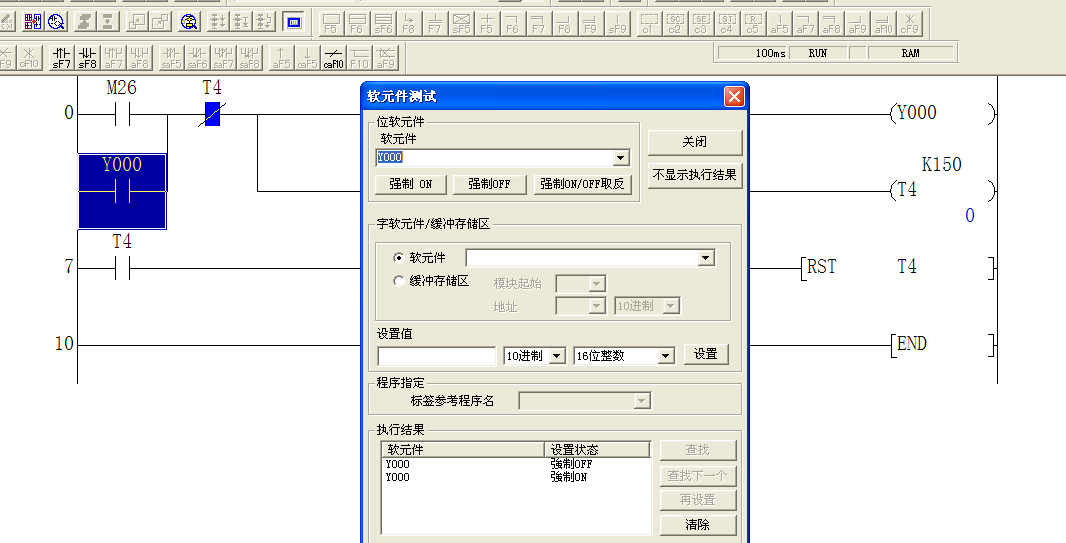This screenshot has width=1066, height=543.
Task: Click the caF10 invert operation result icon
Action: [334, 55]
